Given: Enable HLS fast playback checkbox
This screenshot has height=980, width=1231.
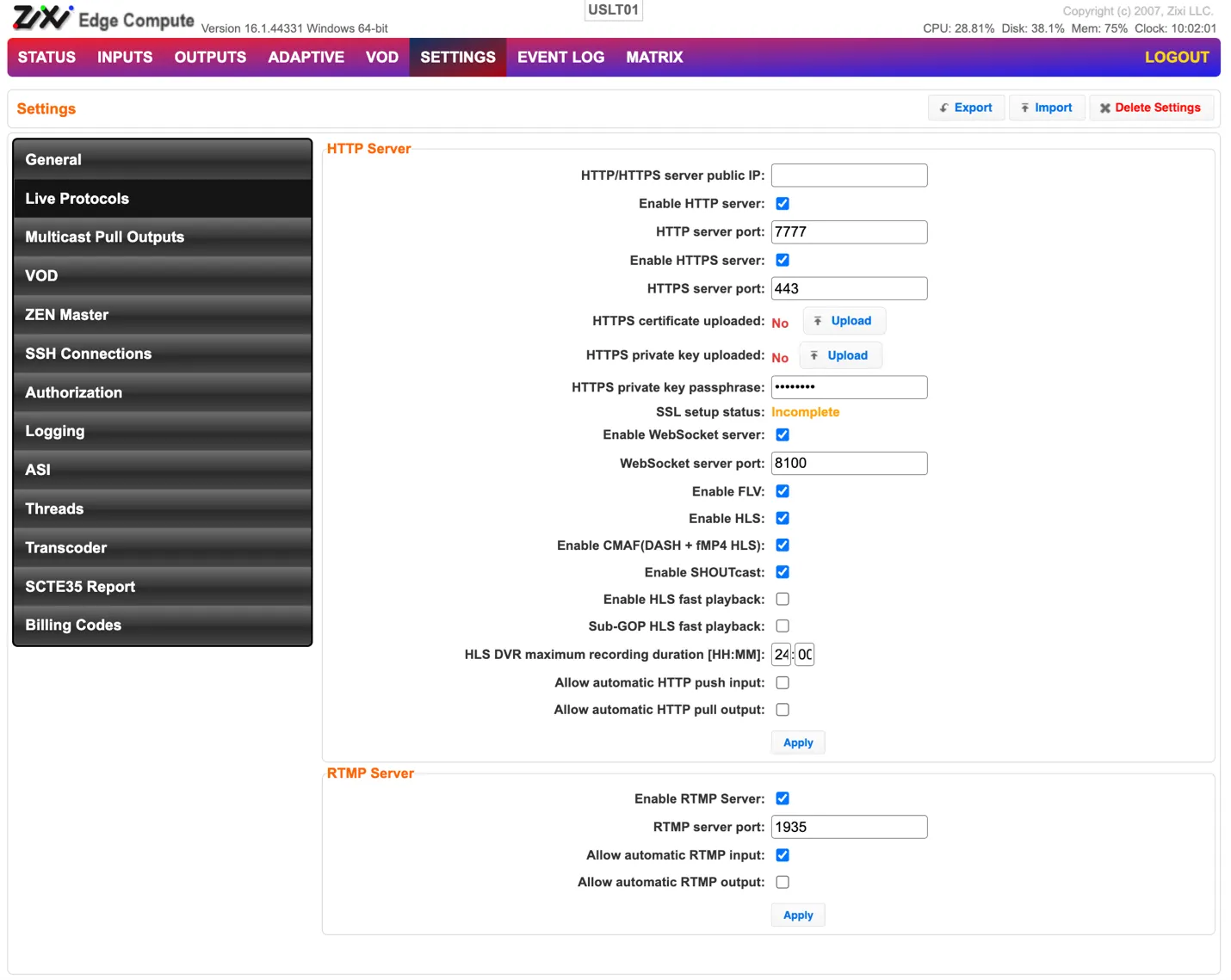Looking at the screenshot, I should [x=783, y=599].
